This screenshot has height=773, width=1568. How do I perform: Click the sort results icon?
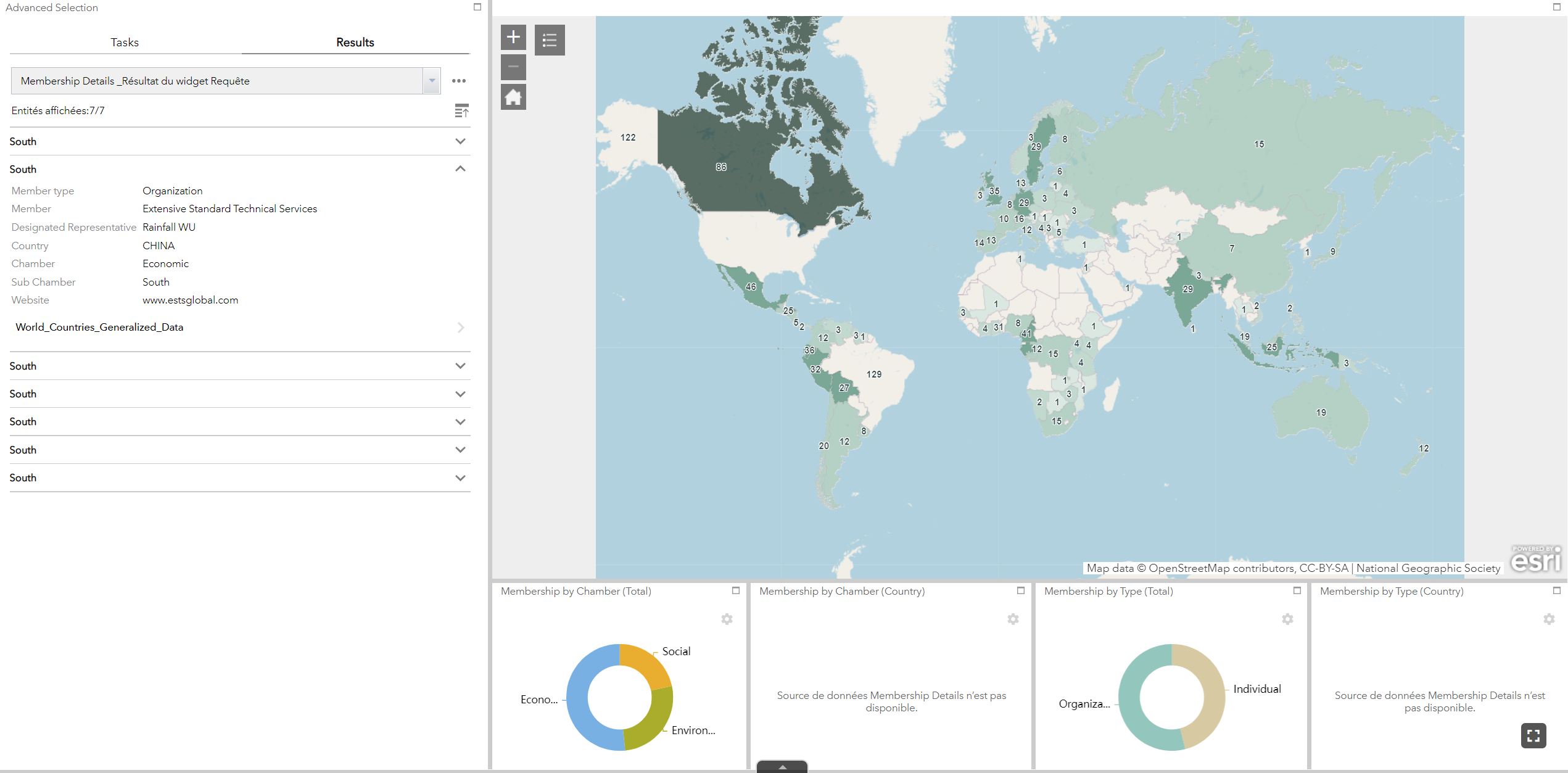tap(461, 111)
